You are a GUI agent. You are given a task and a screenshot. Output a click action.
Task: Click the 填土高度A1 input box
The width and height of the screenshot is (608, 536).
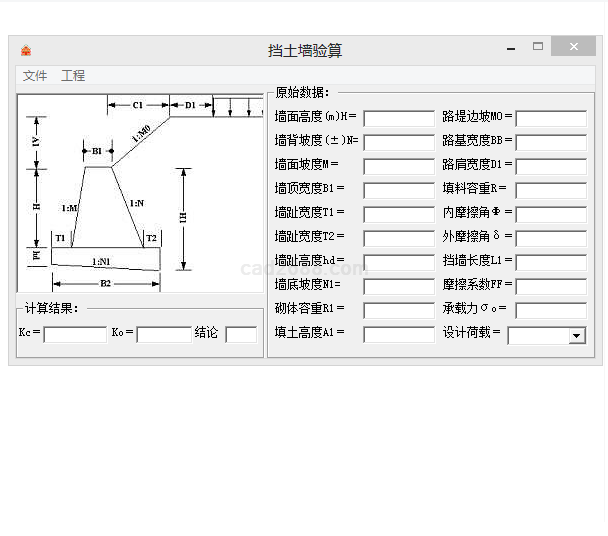[x=398, y=335]
